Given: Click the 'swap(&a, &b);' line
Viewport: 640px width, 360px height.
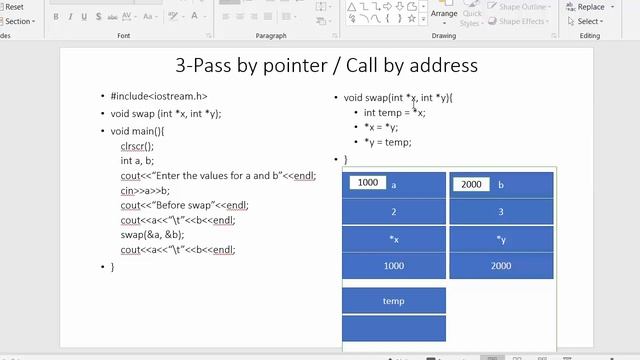Looking at the screenshot, I should [152, 235].
